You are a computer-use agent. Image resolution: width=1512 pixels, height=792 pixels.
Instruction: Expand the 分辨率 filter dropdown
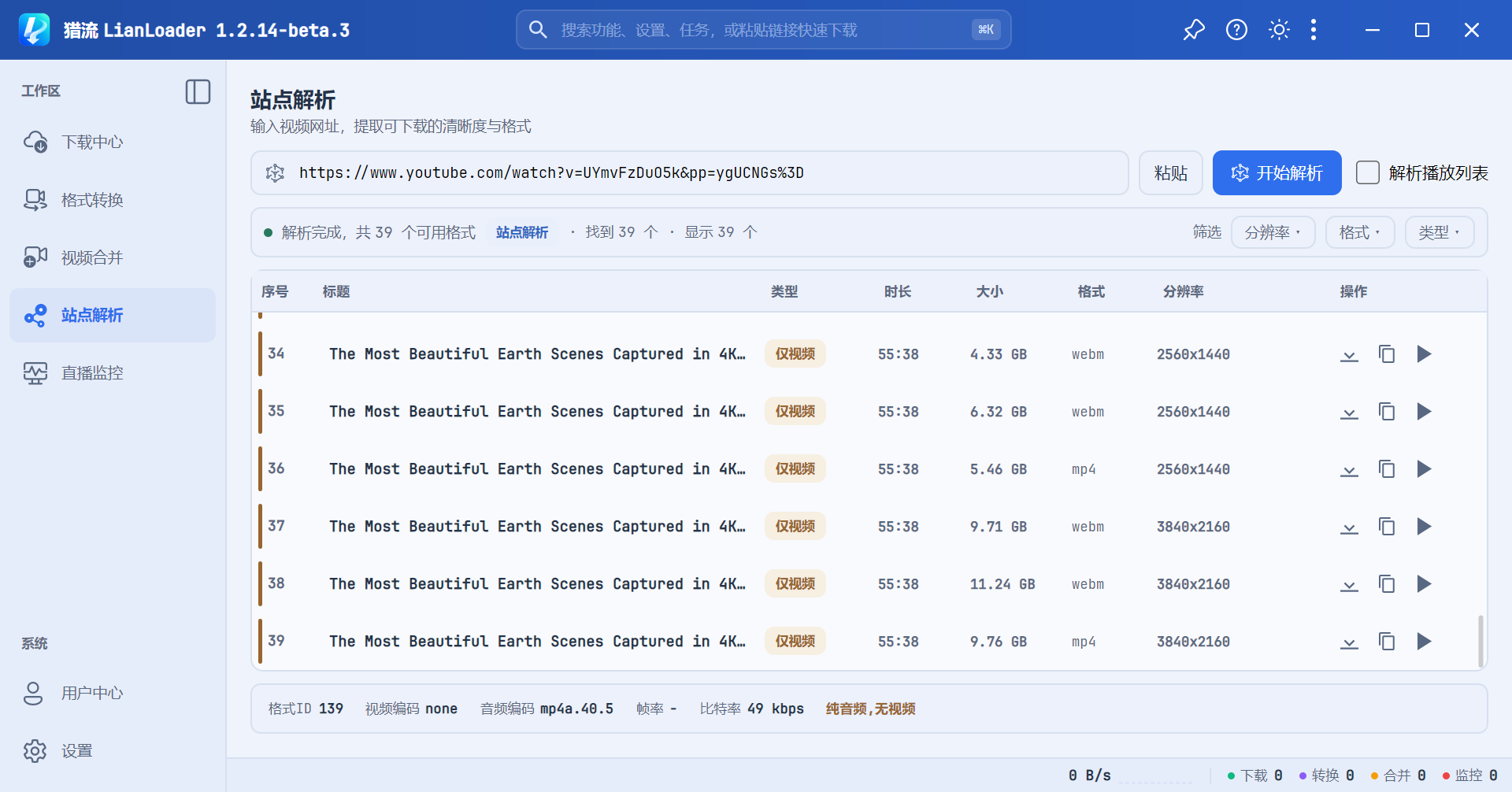pos(1273,232)
